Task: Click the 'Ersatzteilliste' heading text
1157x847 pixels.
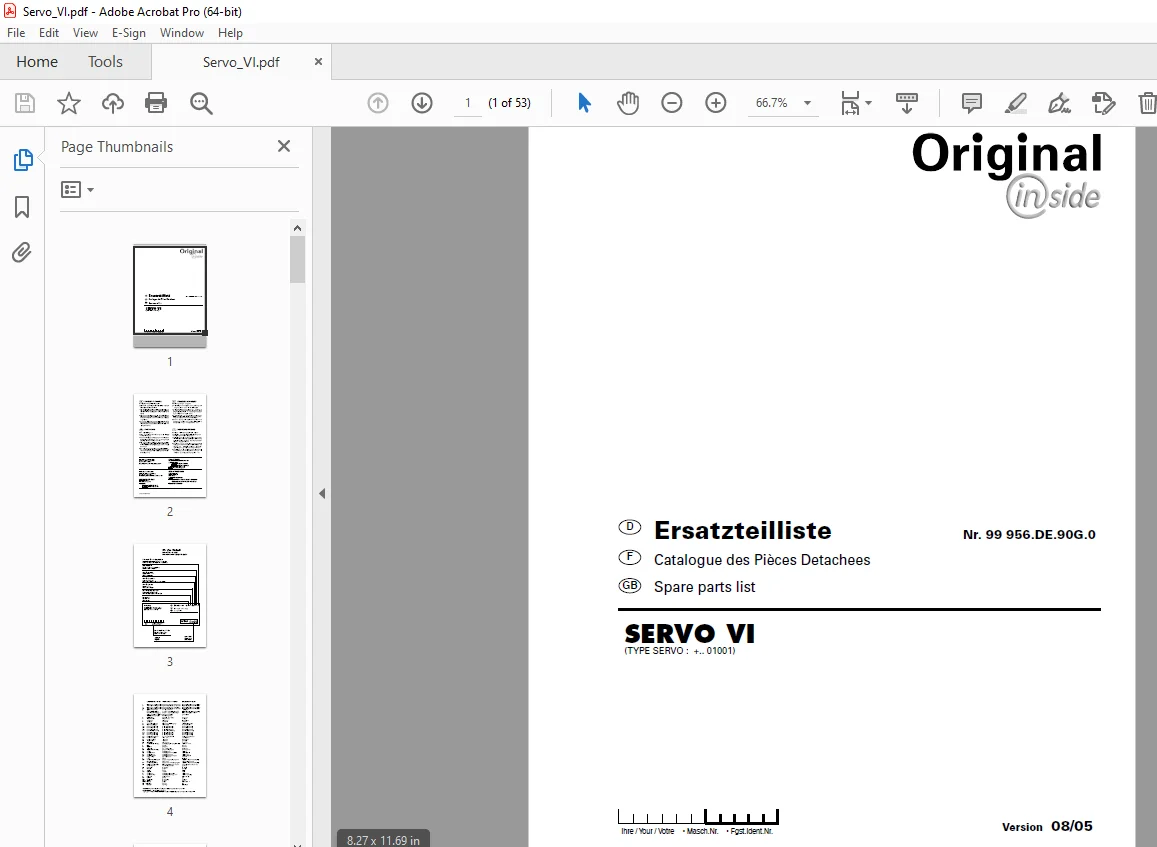Action: tap(742, 530)
